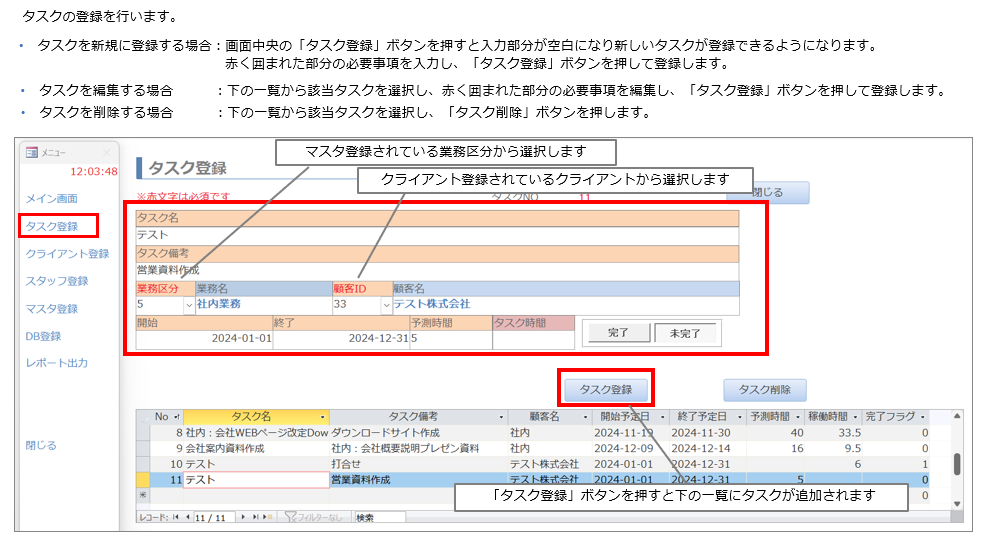The image size is (985, 543).
Task: Click the 開始 date field 2024-01-01
Action: [x=204, y=339]
